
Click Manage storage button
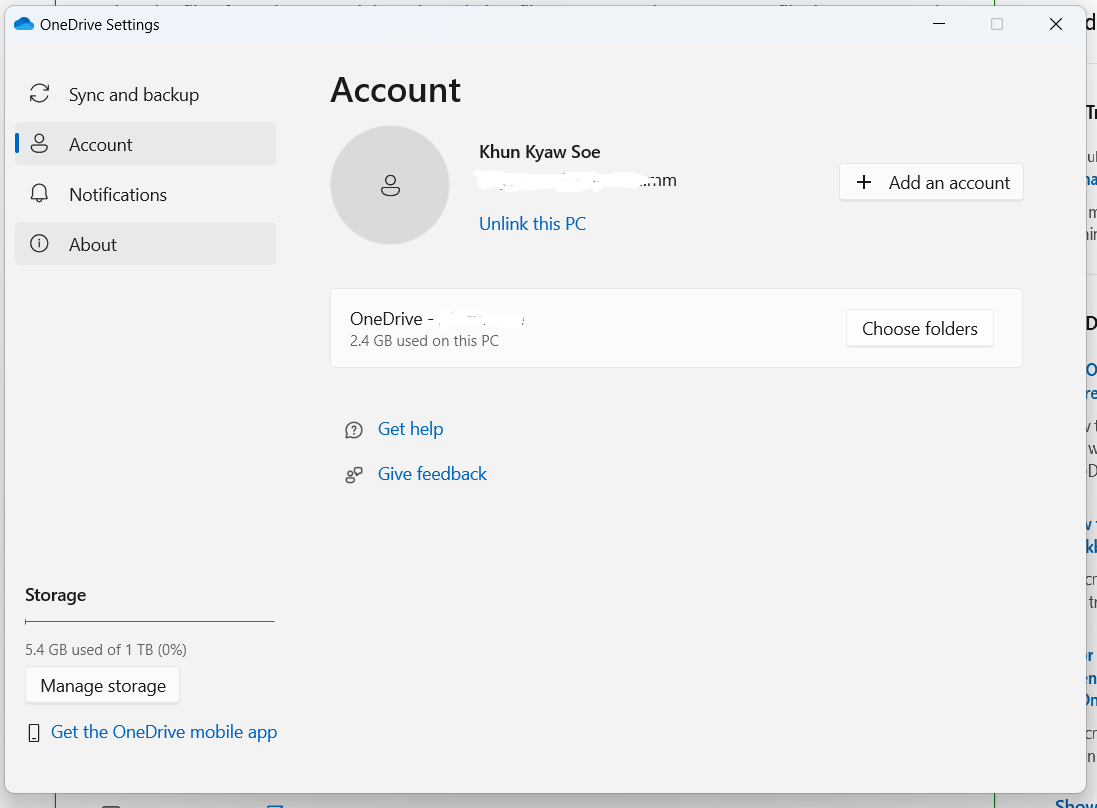103,686
